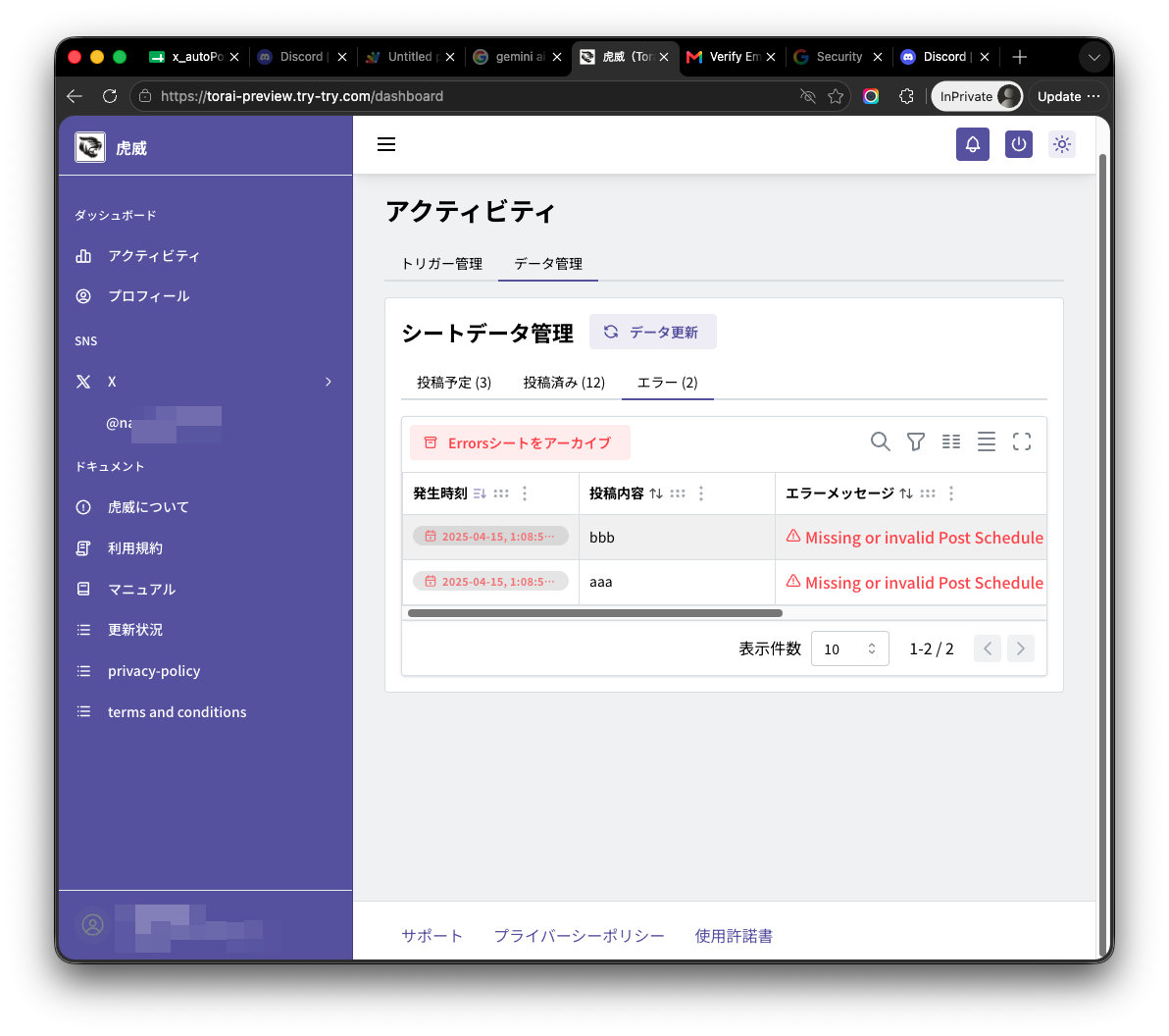Open the notifications bell
Viewport: 1169px width, 1036px height.
coord(972,144)
